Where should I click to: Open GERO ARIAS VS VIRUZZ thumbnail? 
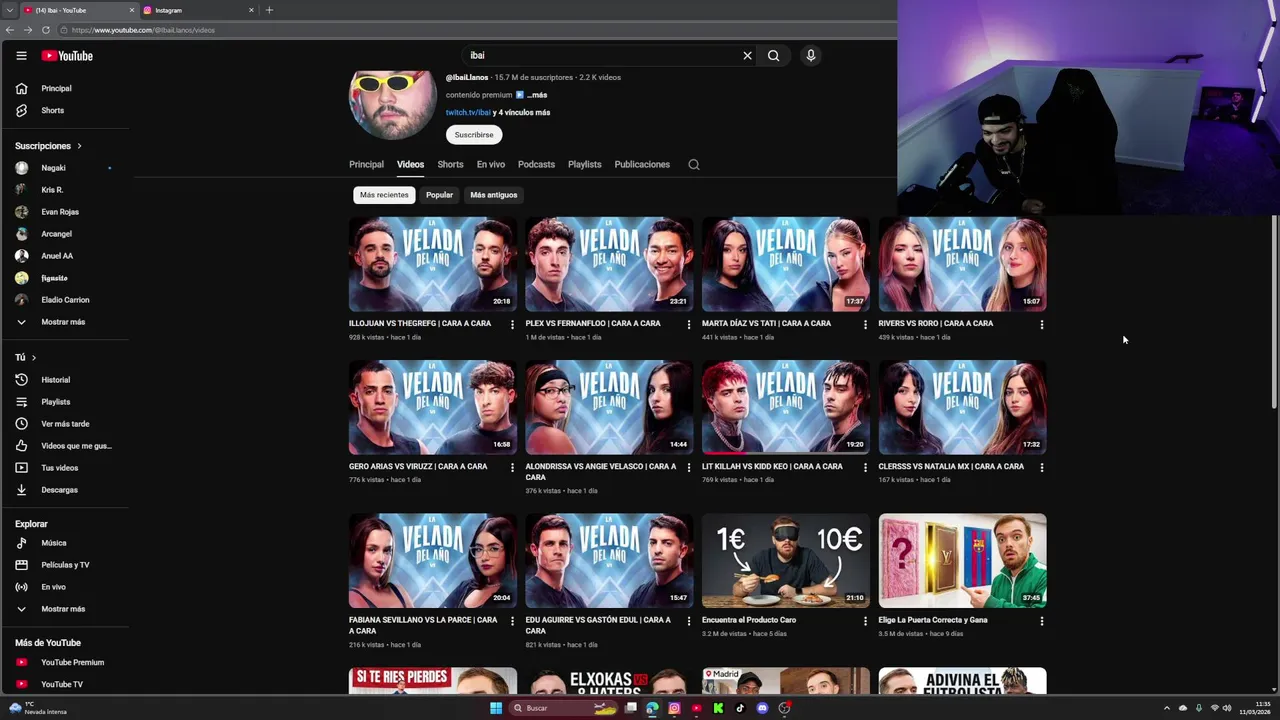[x=433, y=407]
